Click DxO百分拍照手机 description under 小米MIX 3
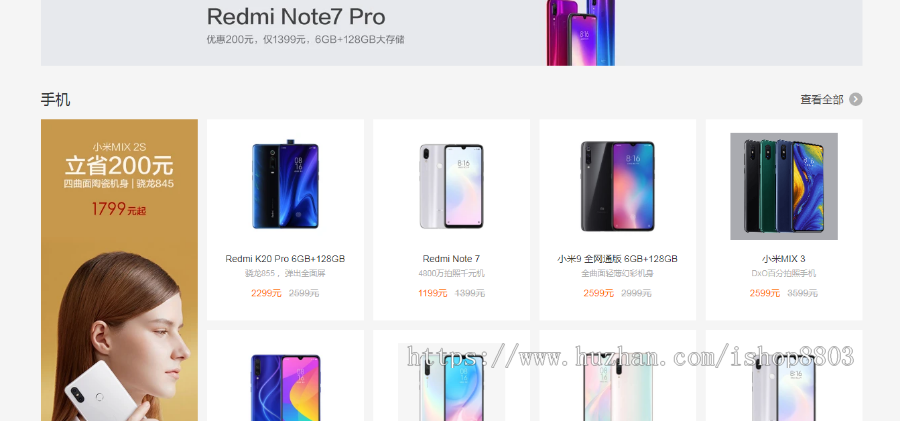The height and width of the screenshot is (421, 900). (783, 273)
